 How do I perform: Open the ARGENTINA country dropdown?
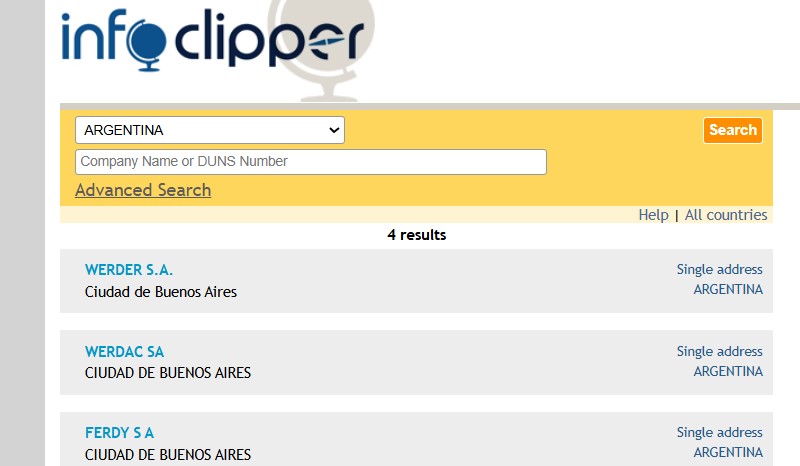click(210, 130)
